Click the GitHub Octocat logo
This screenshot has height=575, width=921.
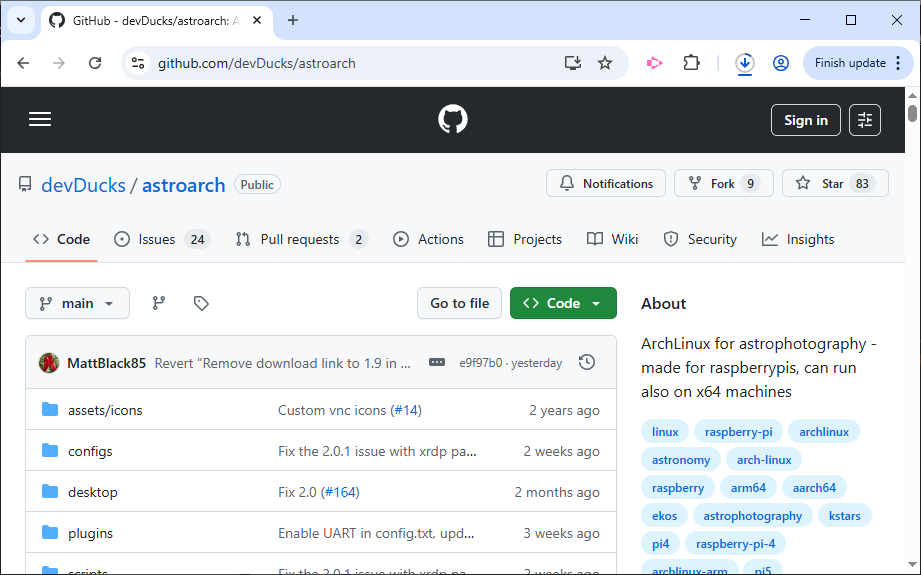click(453, 119)
